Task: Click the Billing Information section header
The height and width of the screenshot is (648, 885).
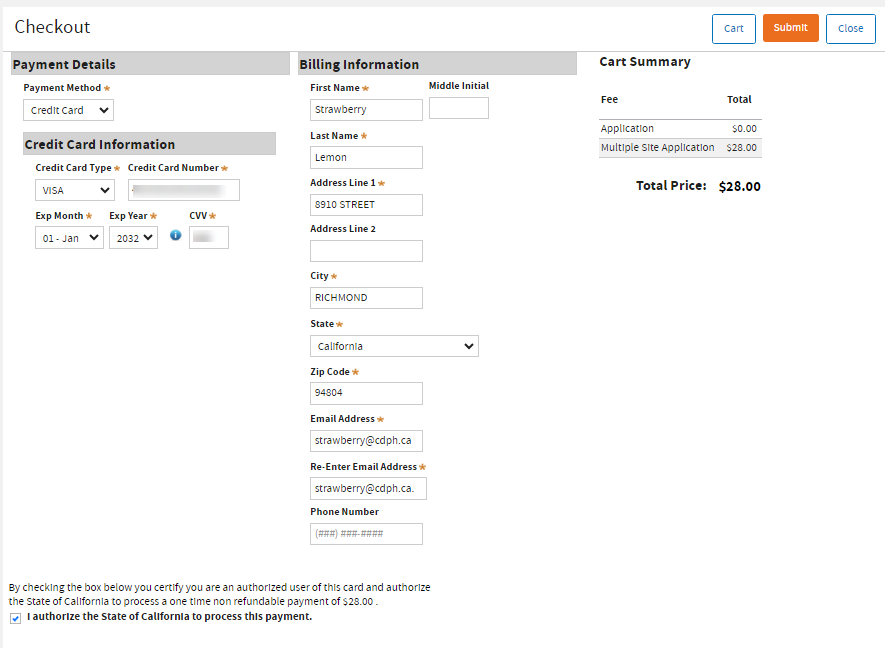Action: [x=437, y=64]
